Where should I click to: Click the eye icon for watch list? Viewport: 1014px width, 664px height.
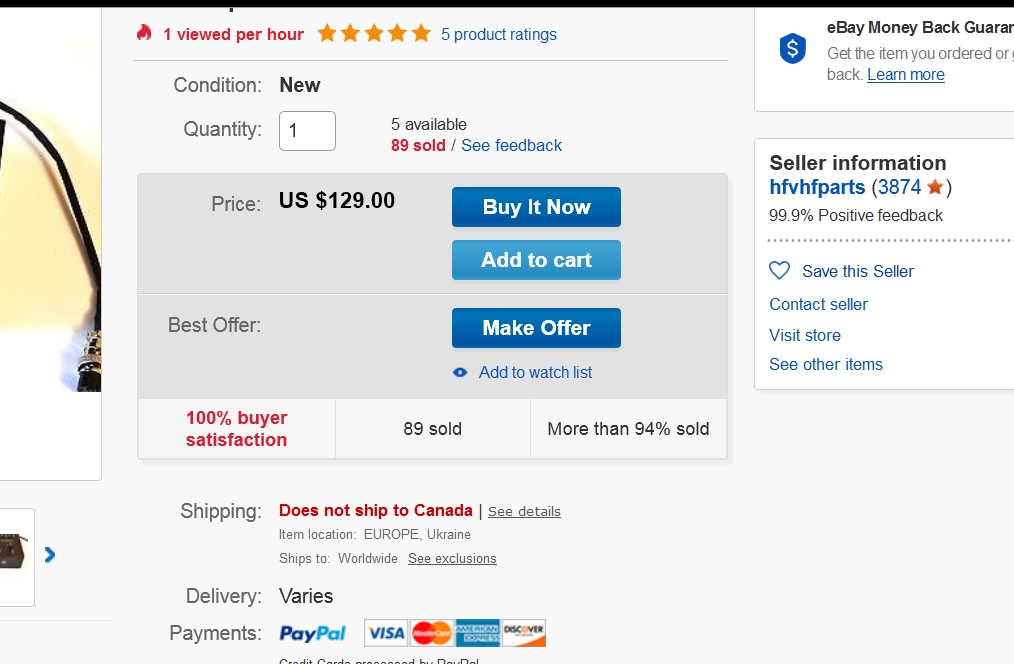(460, 372)
